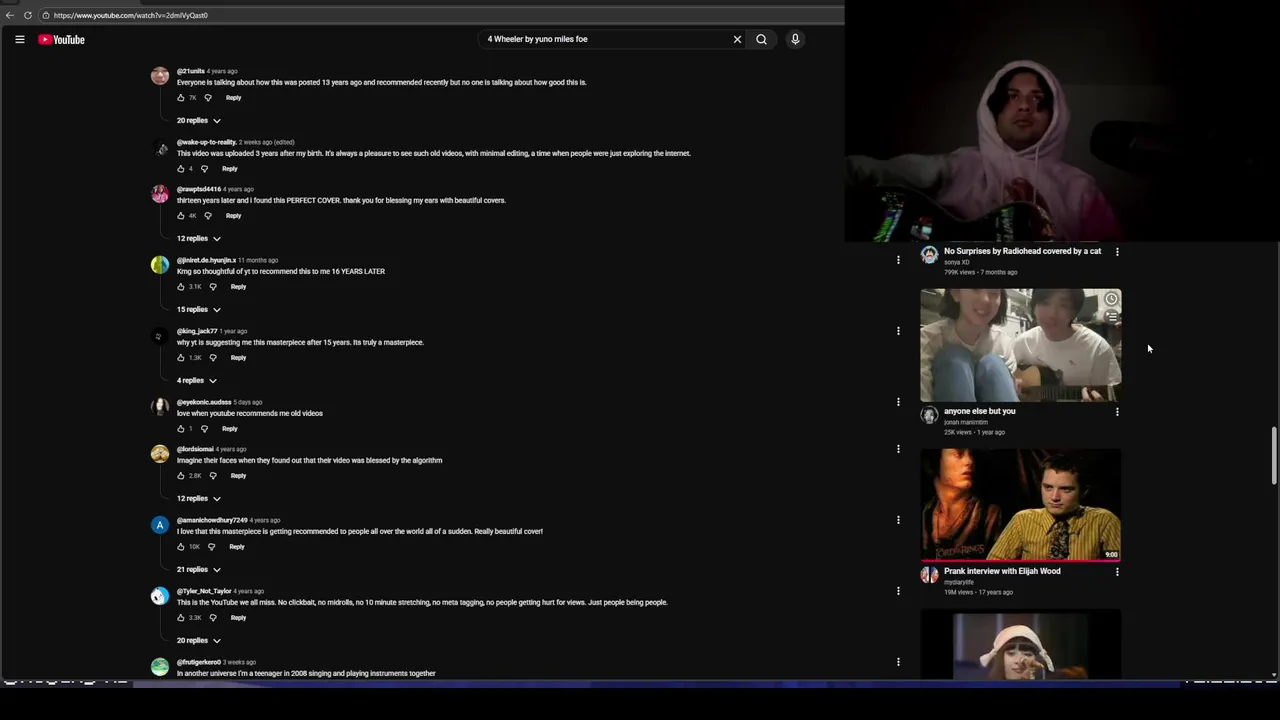Expand 12 replies under @rawptsd4416 comment
1280x720 pixels.
click(x=199, y=238)
